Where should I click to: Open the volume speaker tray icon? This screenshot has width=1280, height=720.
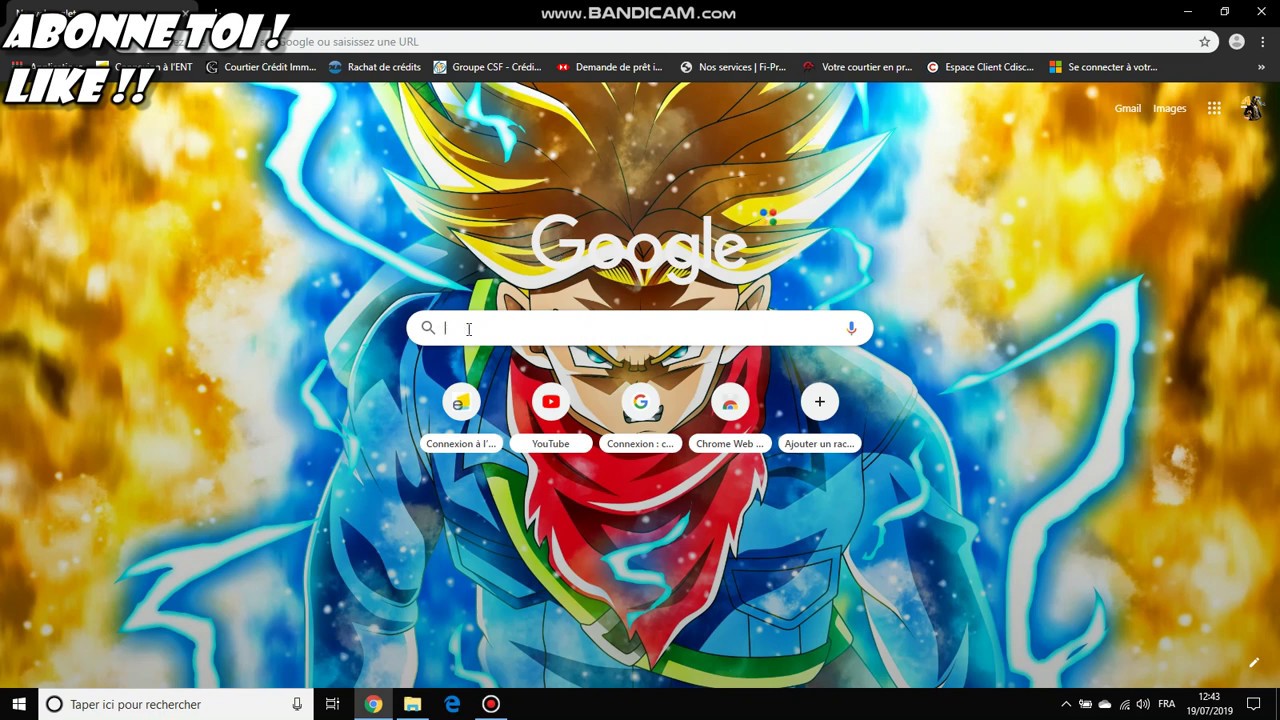point(1143,704)
